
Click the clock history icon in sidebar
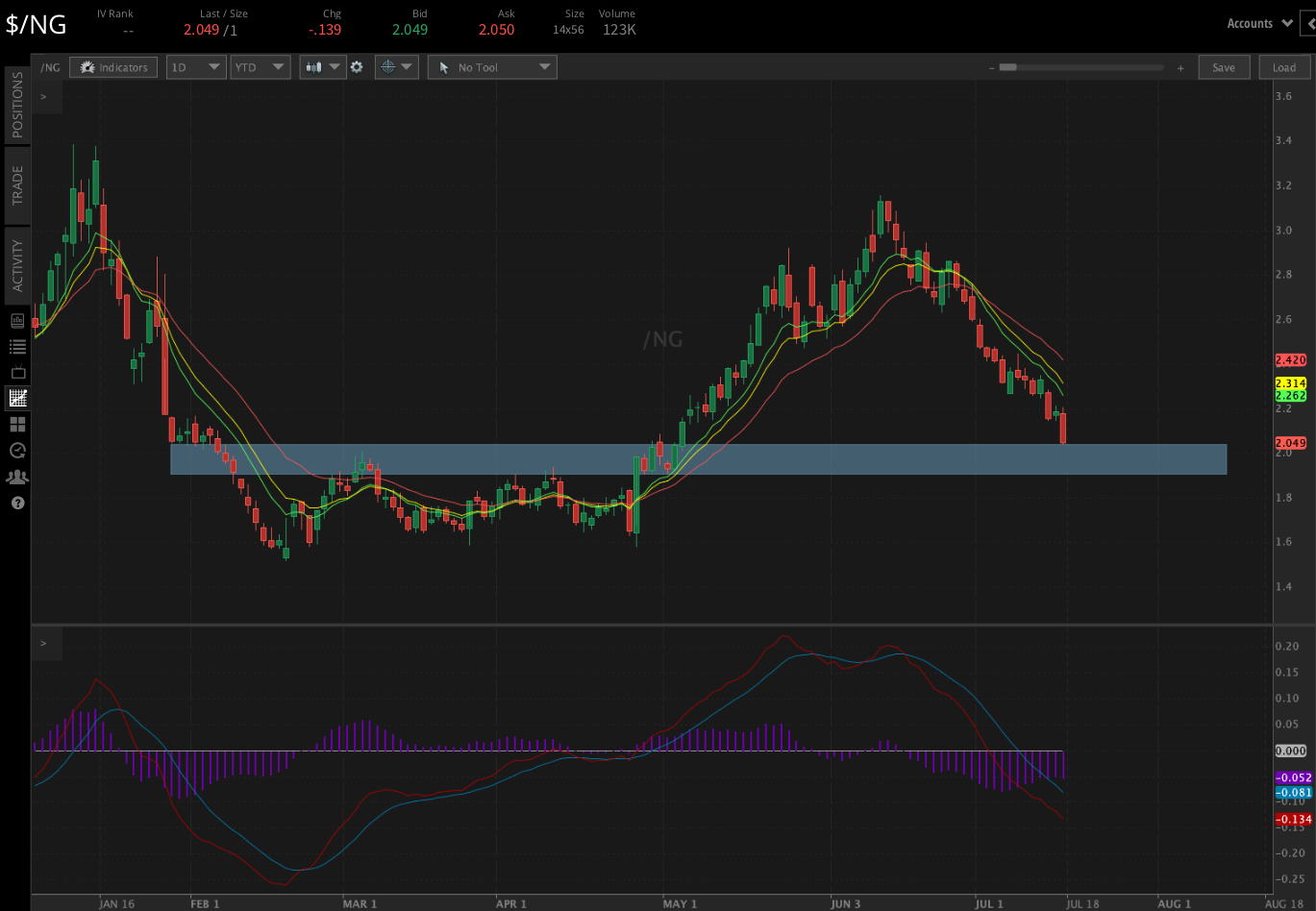click(x=17, y=450)
